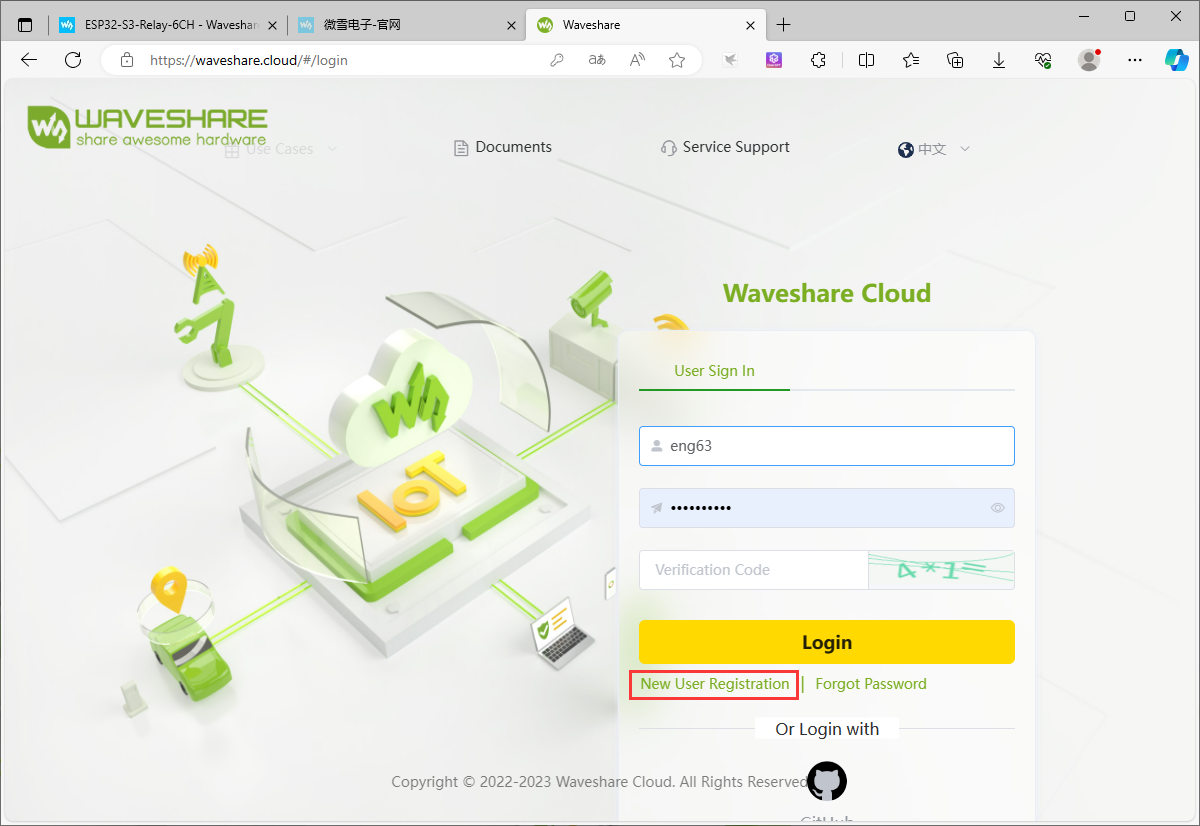Open saved passwords key icon in address bar

557,60
